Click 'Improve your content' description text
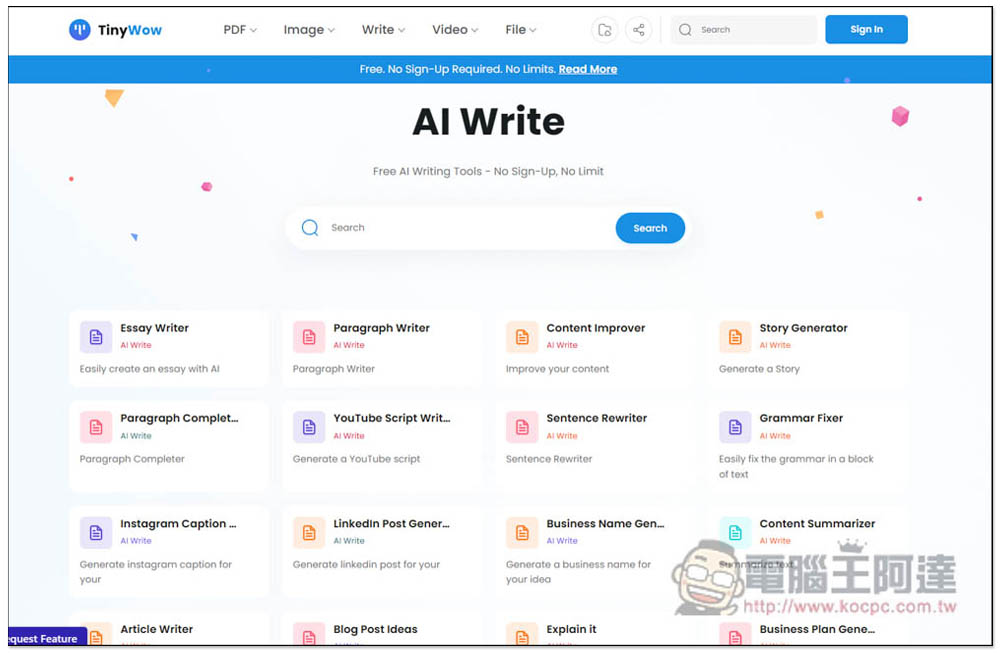Screen dimensions: 1000x653 [x=557, y=369]
